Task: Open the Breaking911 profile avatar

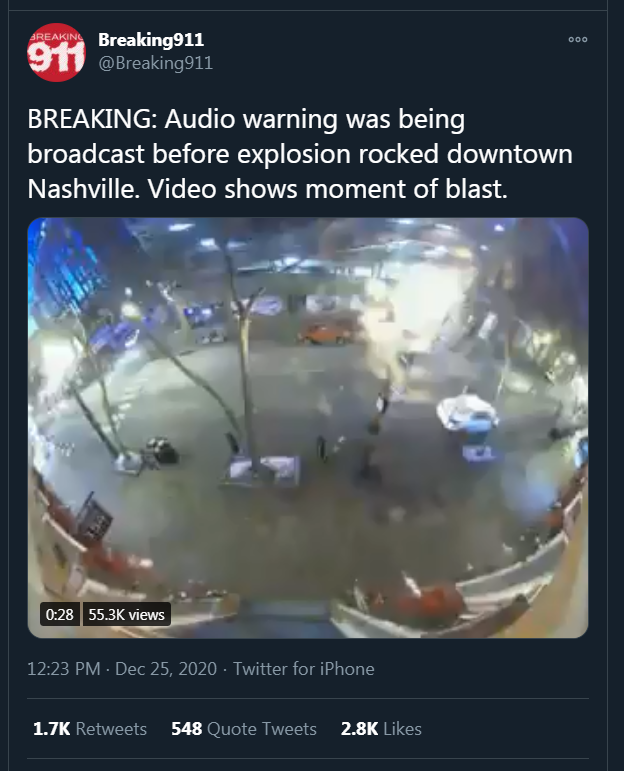Action: 56,52
